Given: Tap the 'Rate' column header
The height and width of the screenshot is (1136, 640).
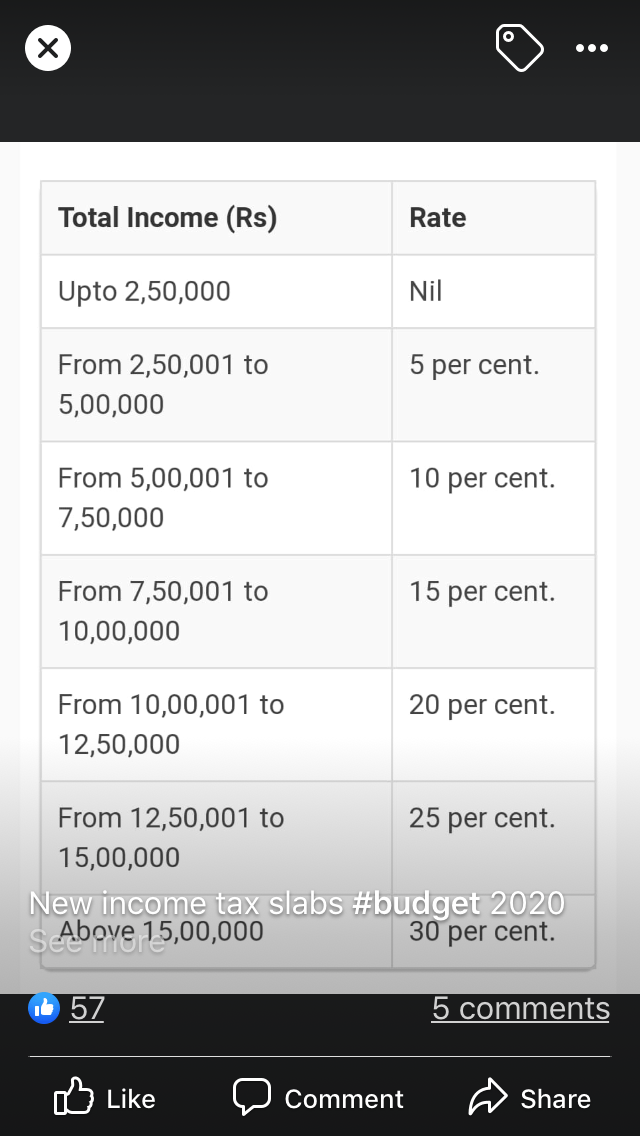Looking at the screenshot, I should pyautogui.click(x=436, y=217).
